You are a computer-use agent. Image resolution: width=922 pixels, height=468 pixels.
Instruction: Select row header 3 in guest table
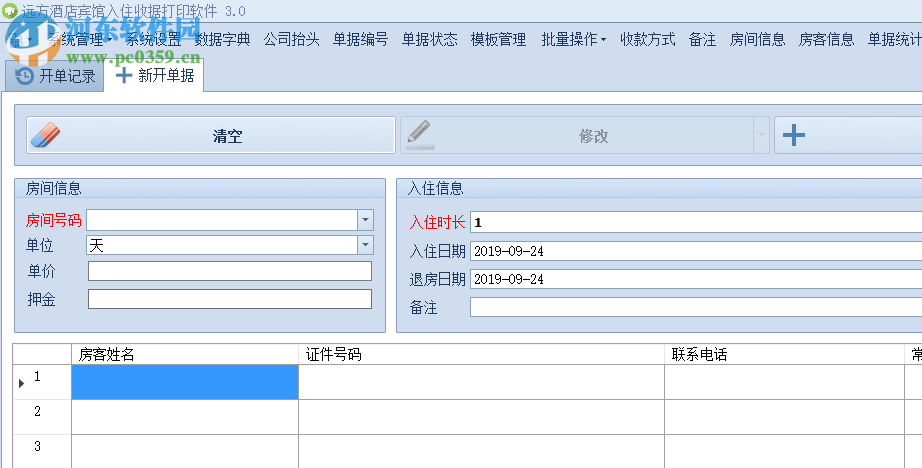pos(42,452)
